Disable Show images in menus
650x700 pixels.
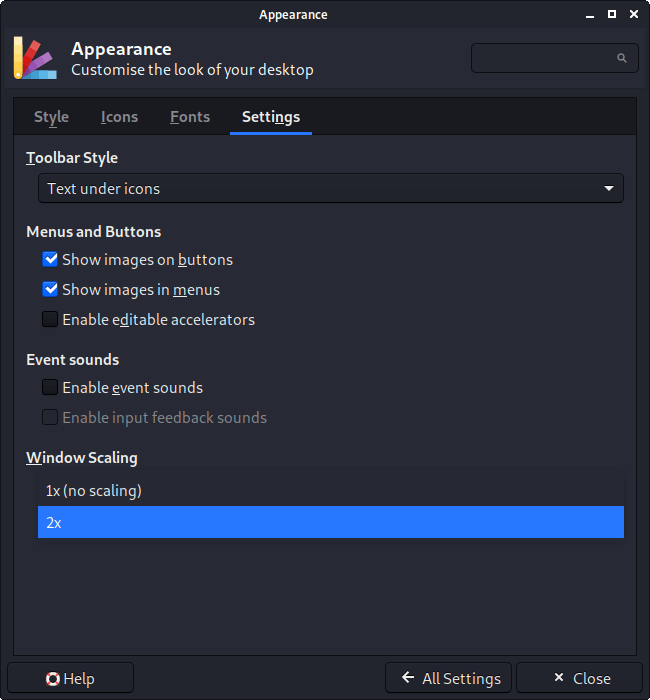(51, 290)
